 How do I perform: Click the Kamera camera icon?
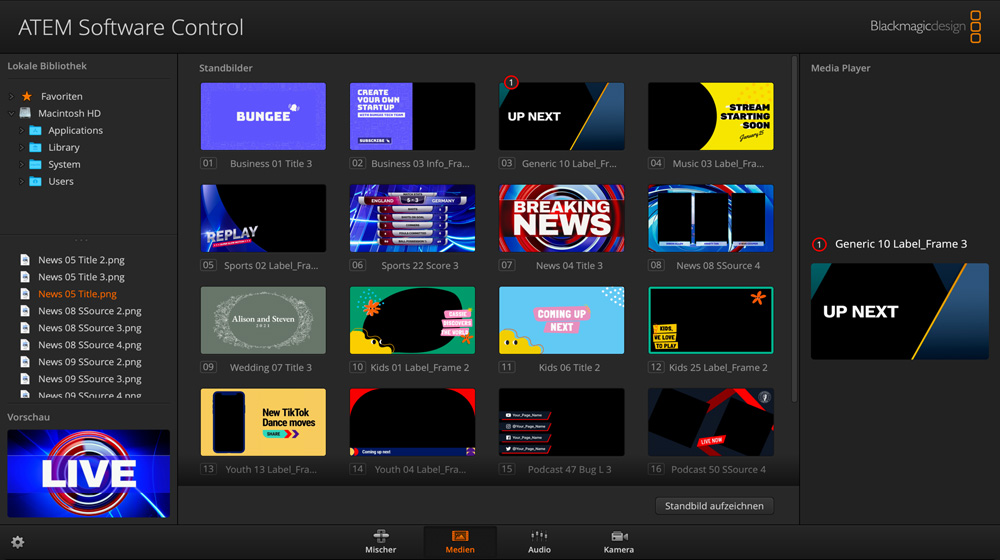pos(619,536)
